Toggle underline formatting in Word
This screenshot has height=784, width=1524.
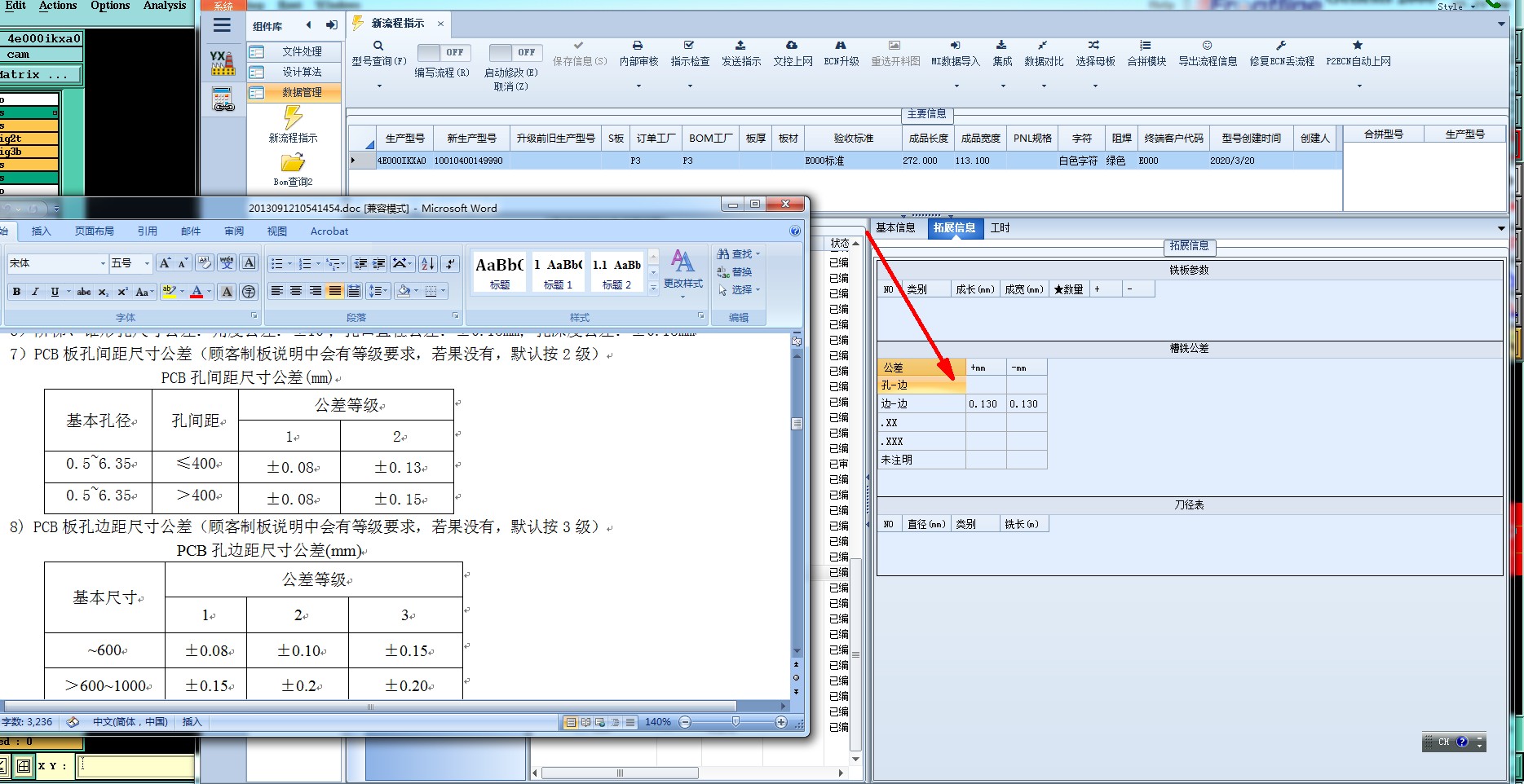(55, 292)
